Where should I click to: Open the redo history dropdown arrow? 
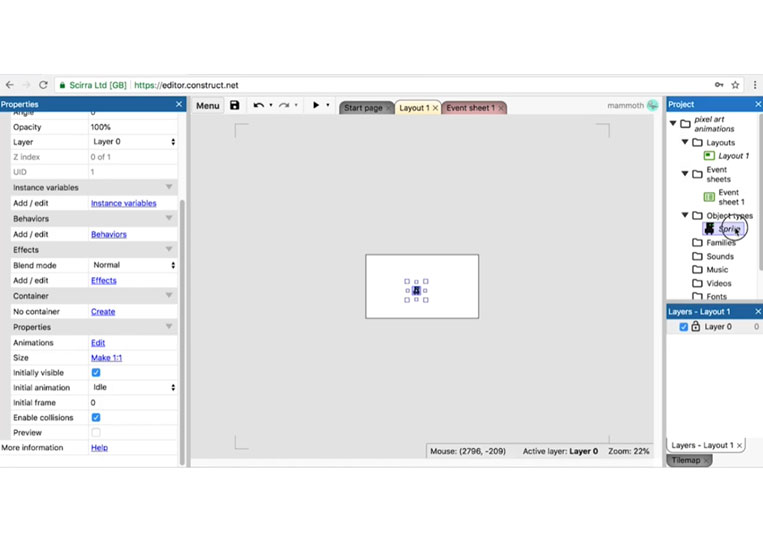tap(296, 105)
